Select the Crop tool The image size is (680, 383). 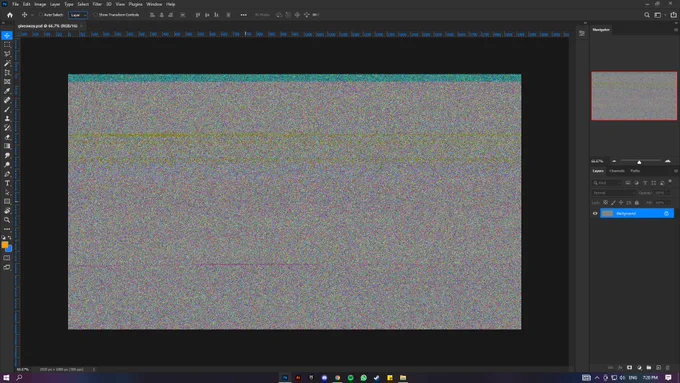coord(7,72)
